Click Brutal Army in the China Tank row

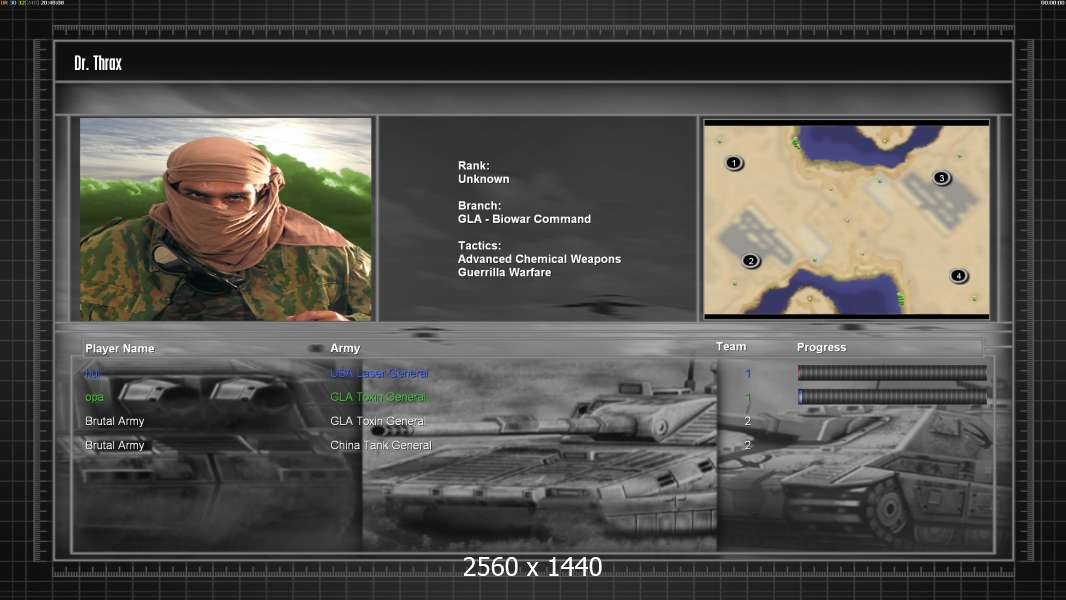click(115, 445)
